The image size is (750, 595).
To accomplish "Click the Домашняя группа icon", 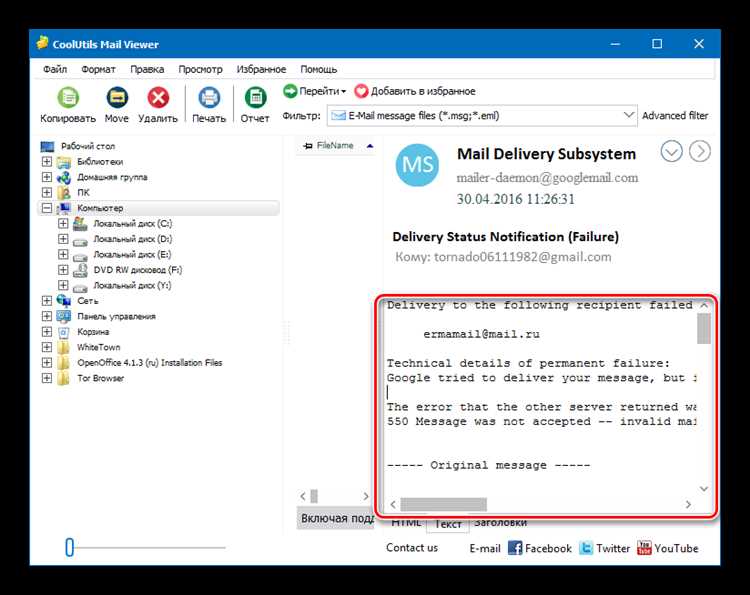I will 64,177.
